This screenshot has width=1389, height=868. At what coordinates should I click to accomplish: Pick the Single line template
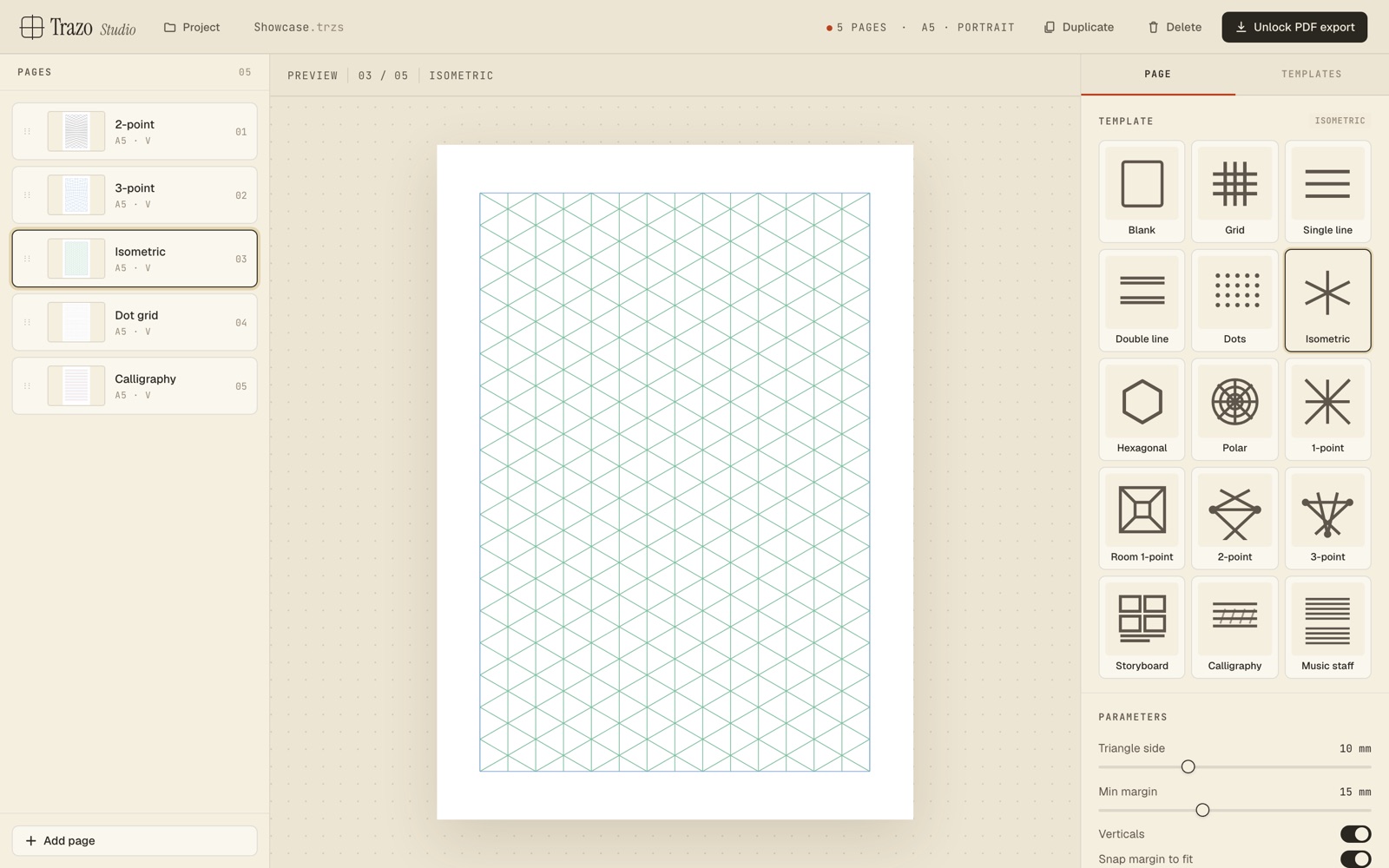pos(1327,192)
